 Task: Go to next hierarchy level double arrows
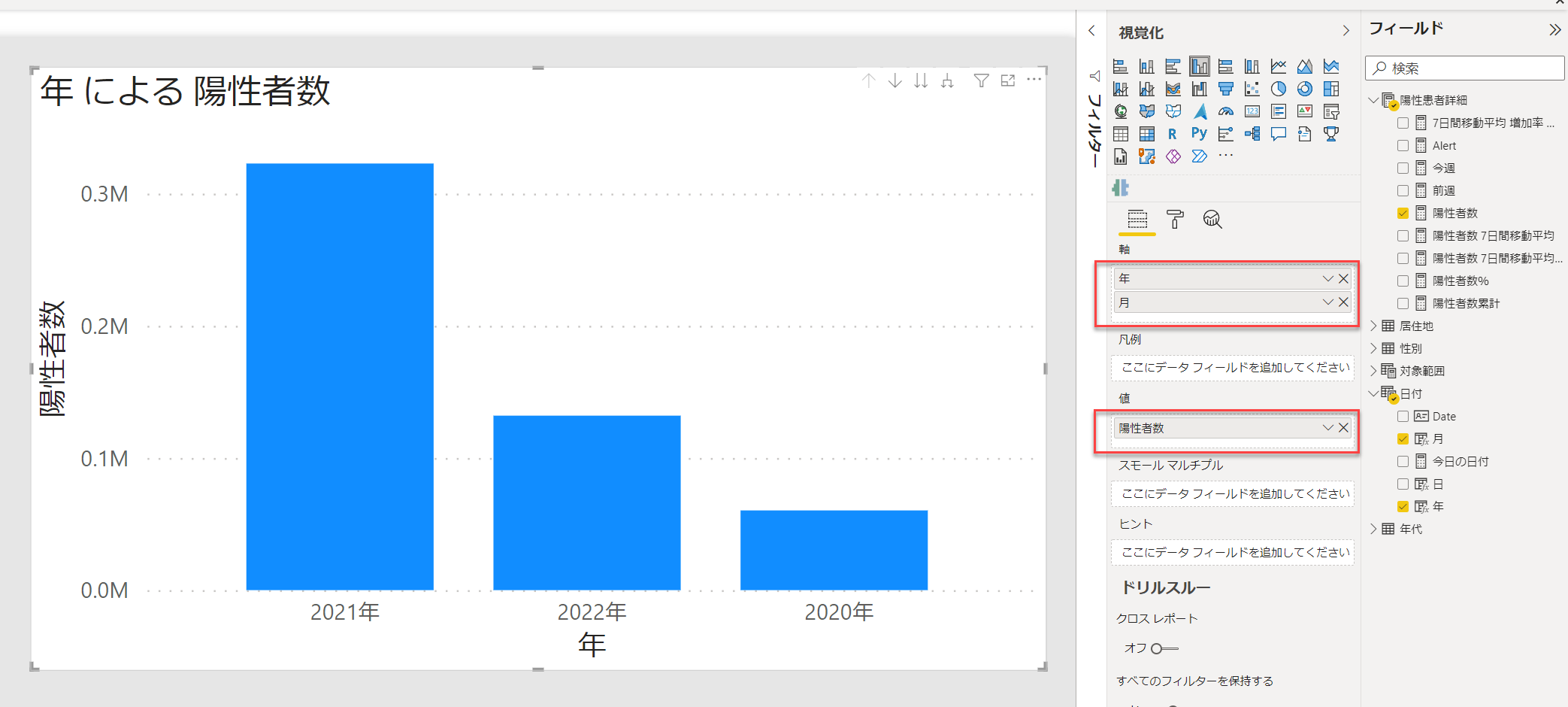coord(921,80)
